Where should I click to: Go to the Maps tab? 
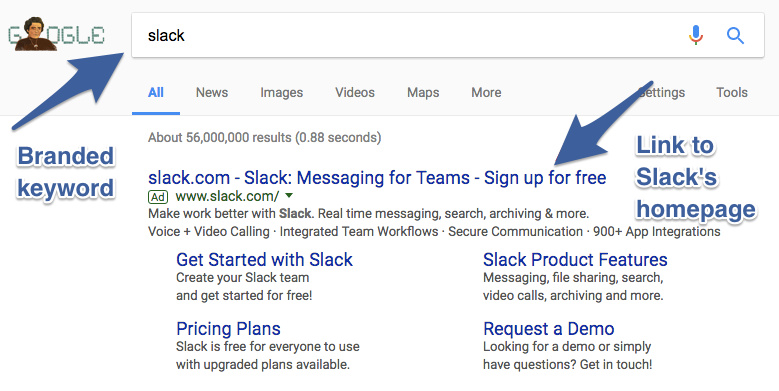[x=423, y=92]
